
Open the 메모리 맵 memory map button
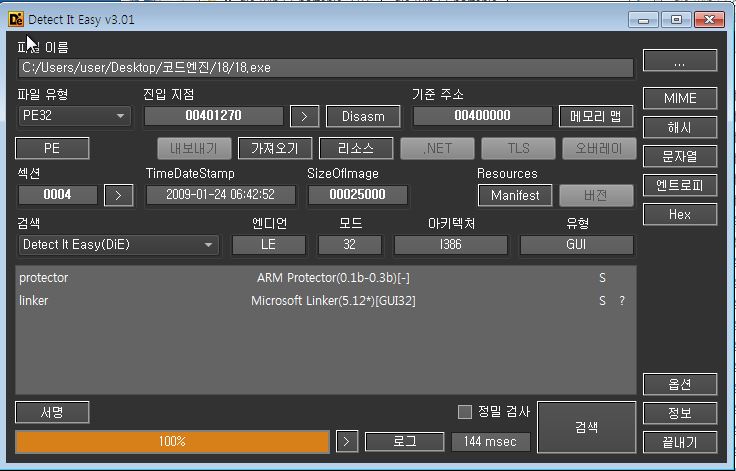pyautogui.click(x=596, y=116)
